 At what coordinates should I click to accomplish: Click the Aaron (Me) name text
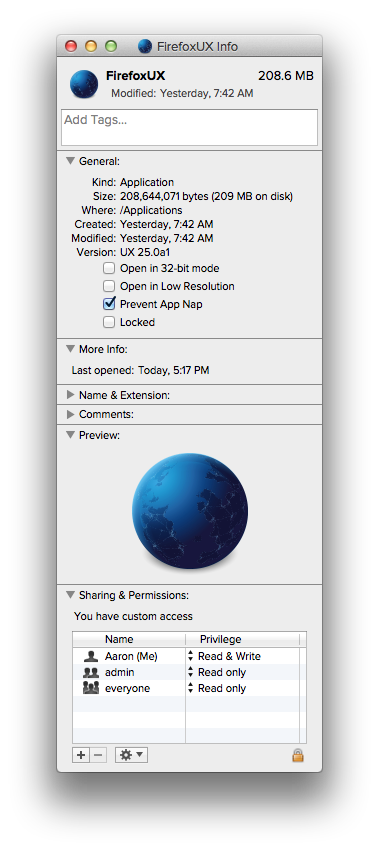(131, 656)
